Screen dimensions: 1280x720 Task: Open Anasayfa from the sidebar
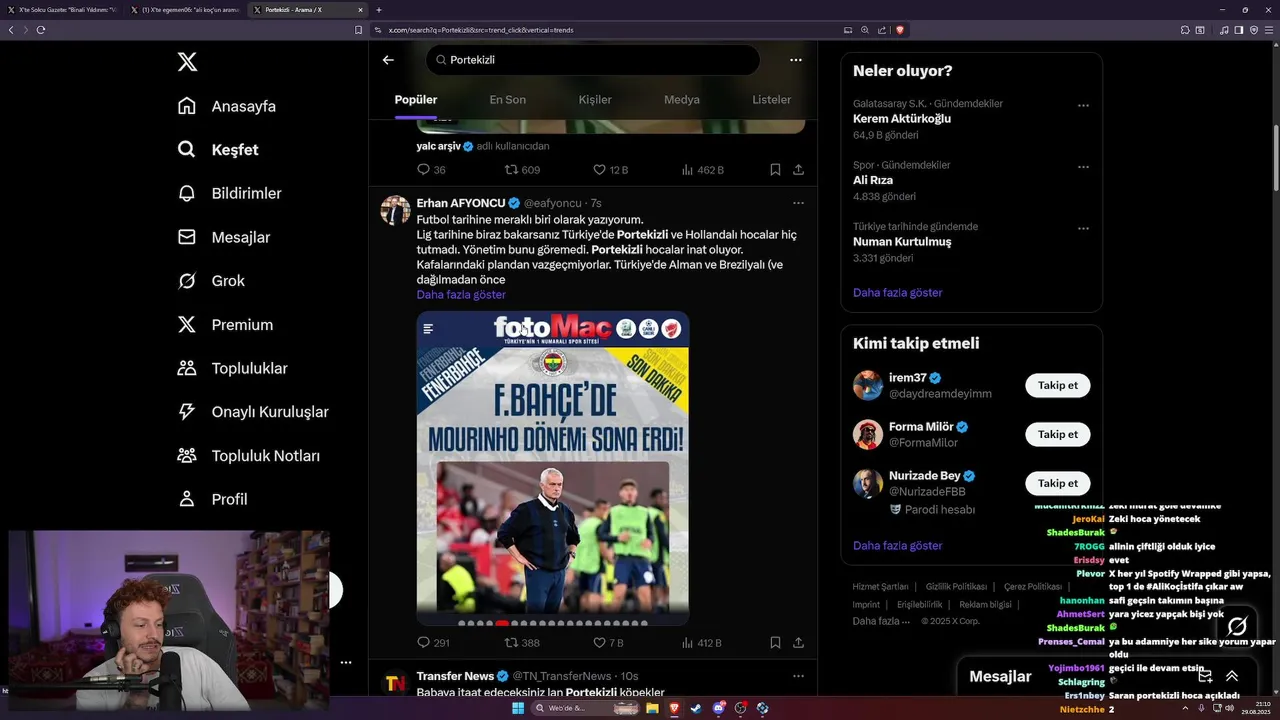226,106
